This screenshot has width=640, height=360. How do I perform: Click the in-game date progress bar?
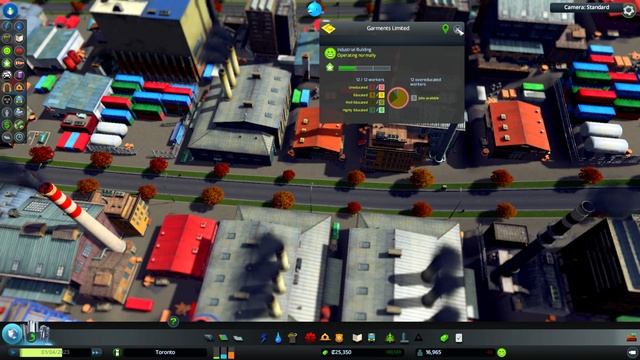(55, 352)
